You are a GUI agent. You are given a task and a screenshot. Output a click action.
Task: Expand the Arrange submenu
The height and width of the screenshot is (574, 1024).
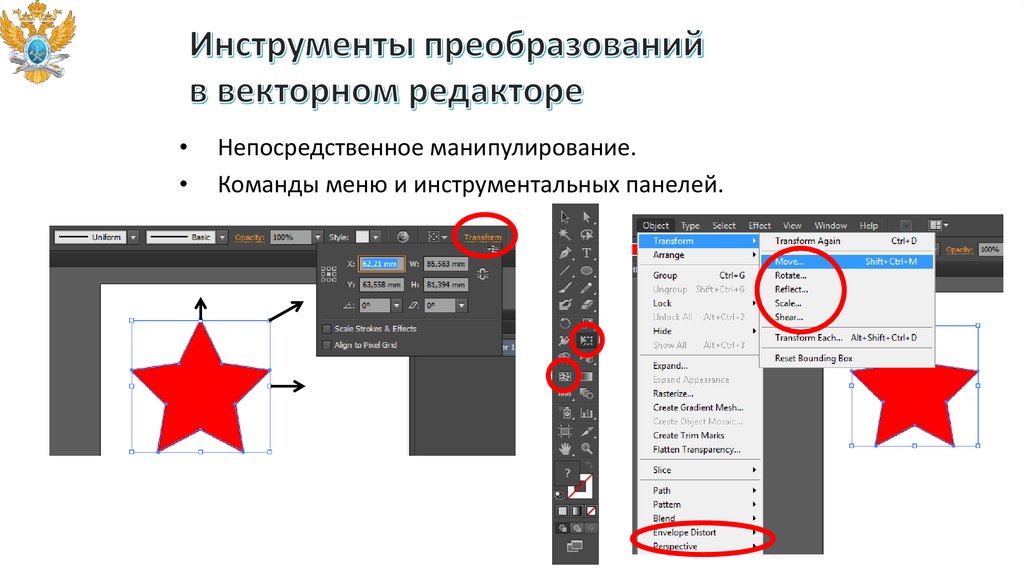[698, 255]
